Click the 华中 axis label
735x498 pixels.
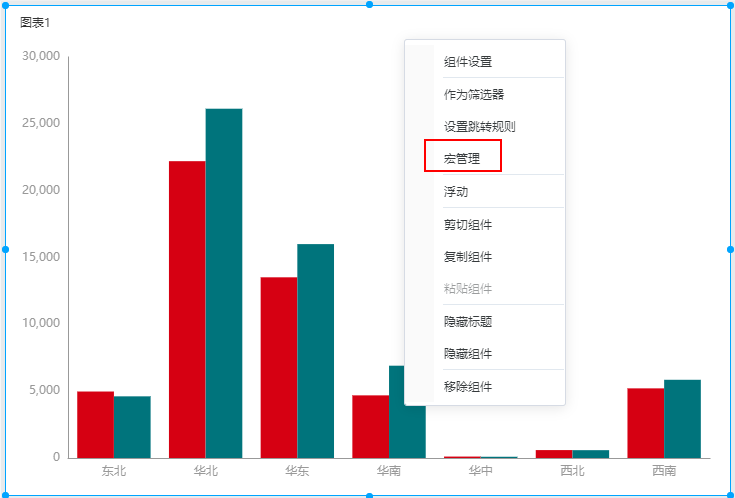(480, 470)
